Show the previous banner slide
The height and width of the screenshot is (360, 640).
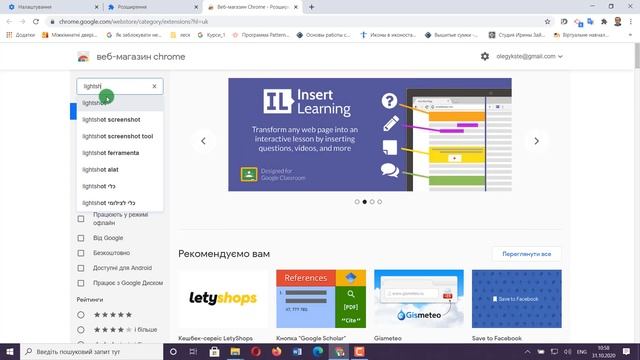[x=203, y=141]
